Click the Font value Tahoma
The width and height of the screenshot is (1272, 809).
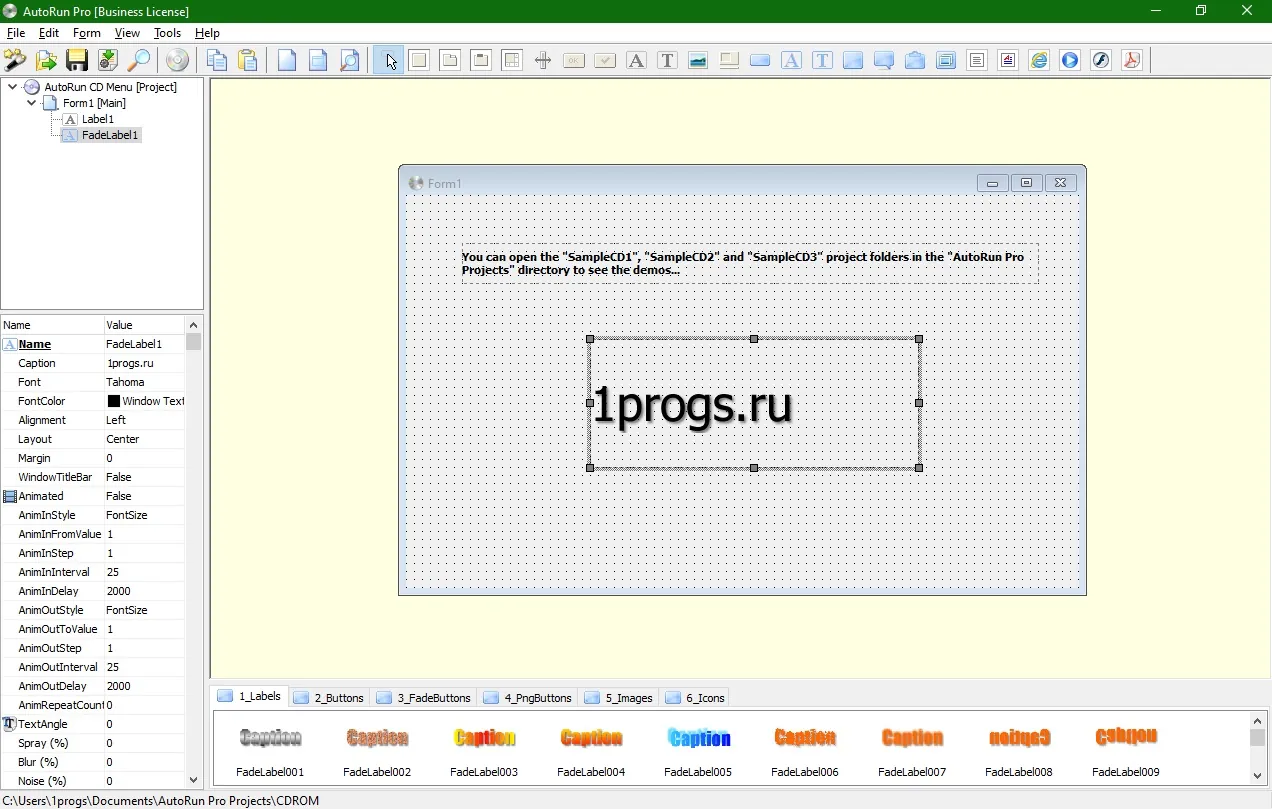point(125,382)
